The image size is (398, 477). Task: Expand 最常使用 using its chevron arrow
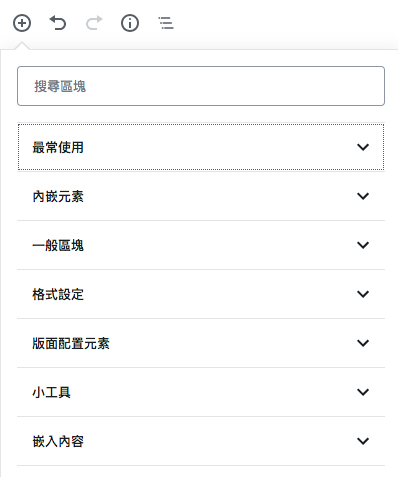tap(363, 147)
